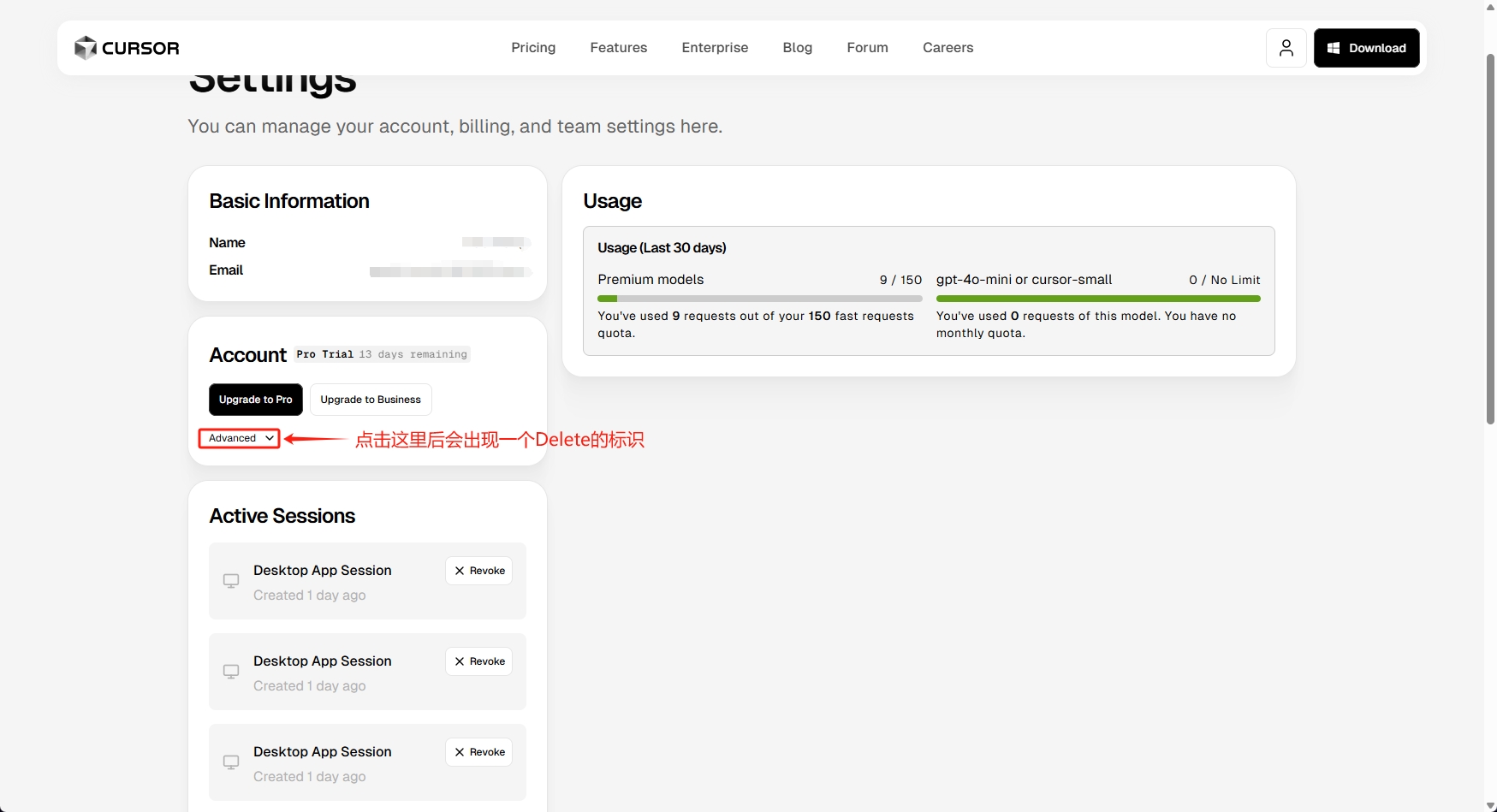The height and width of the screenshot is (812, 1497).
Task: Open the Blog nav link
Action: coord(797,48)
